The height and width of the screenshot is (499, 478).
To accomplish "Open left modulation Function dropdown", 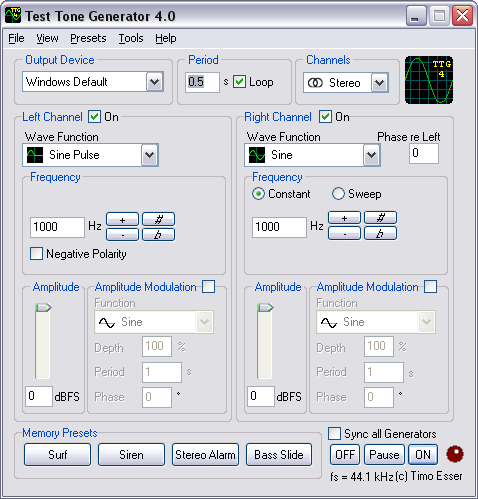I will tap(204, 322).
